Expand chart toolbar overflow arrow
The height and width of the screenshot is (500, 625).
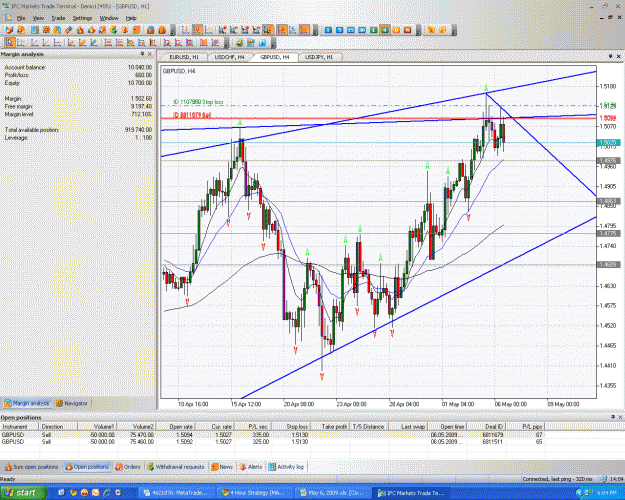(315, 30)
